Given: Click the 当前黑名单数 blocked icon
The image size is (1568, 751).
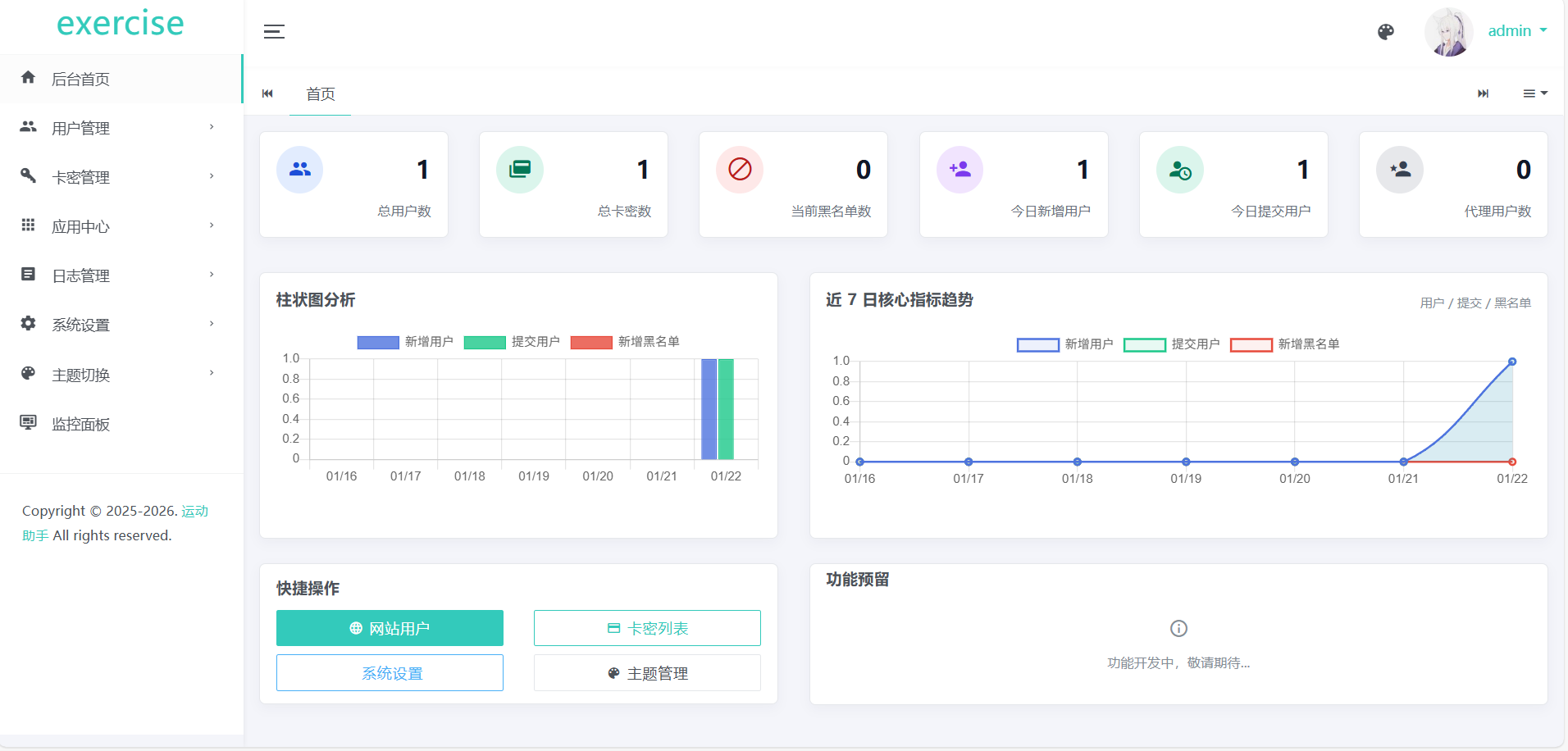Looking at the screenshot, I should [x=740, y=170].
